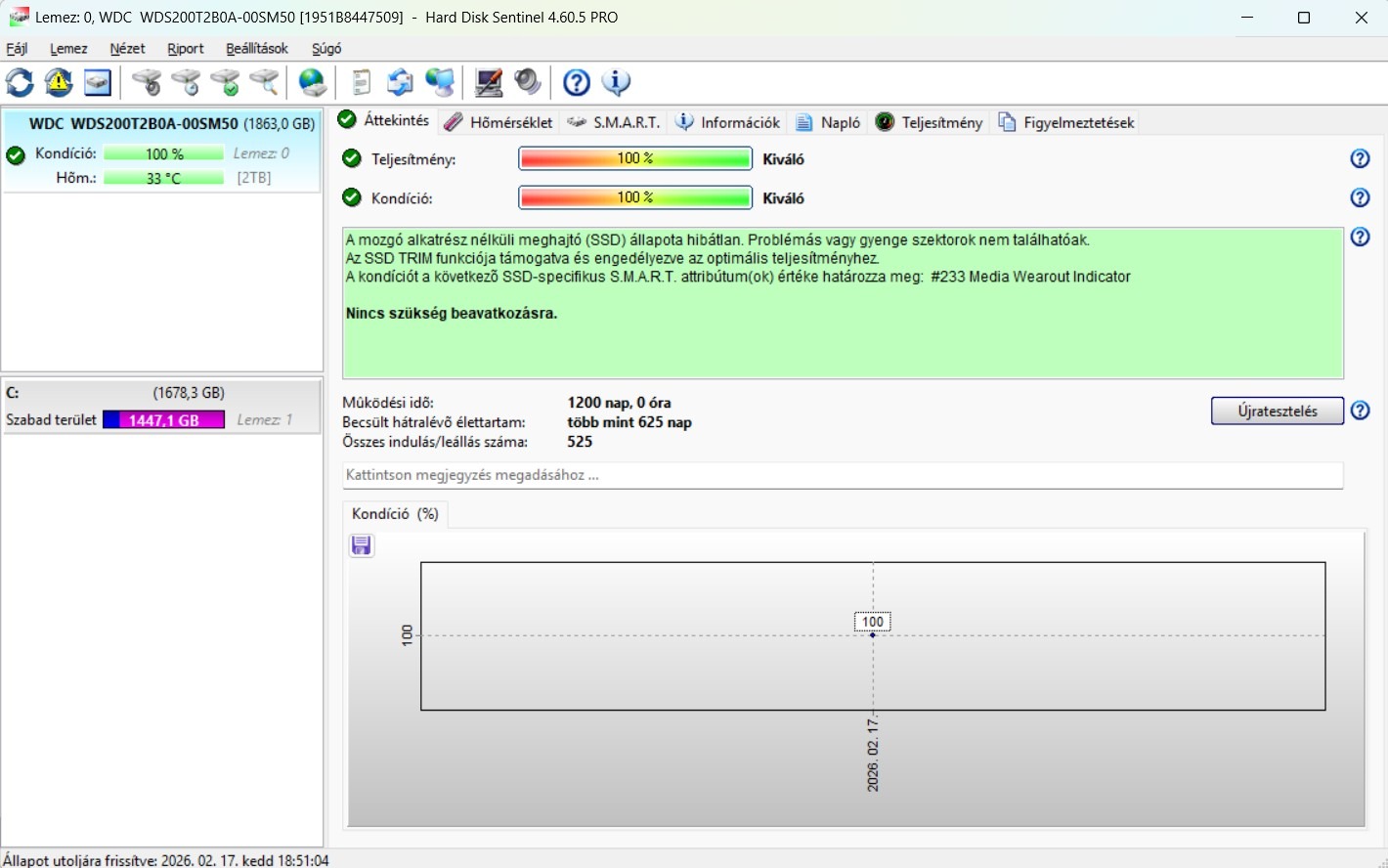The width and height of the screenshot is (1388, 868).
Task: Open the Lemez menu
Action: point(68,48)
